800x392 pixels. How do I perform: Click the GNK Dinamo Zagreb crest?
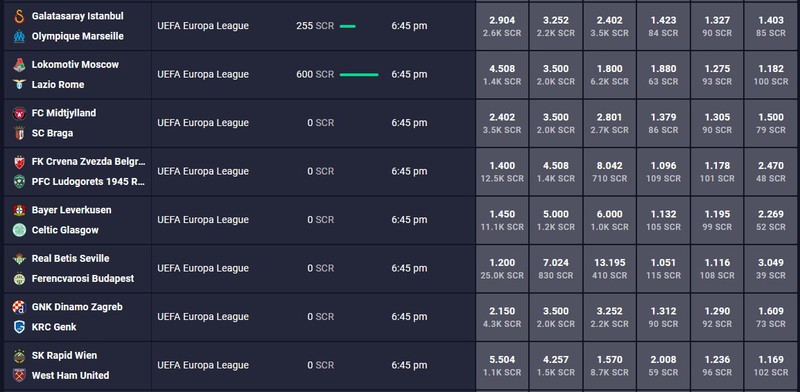[x=19, y=307]
